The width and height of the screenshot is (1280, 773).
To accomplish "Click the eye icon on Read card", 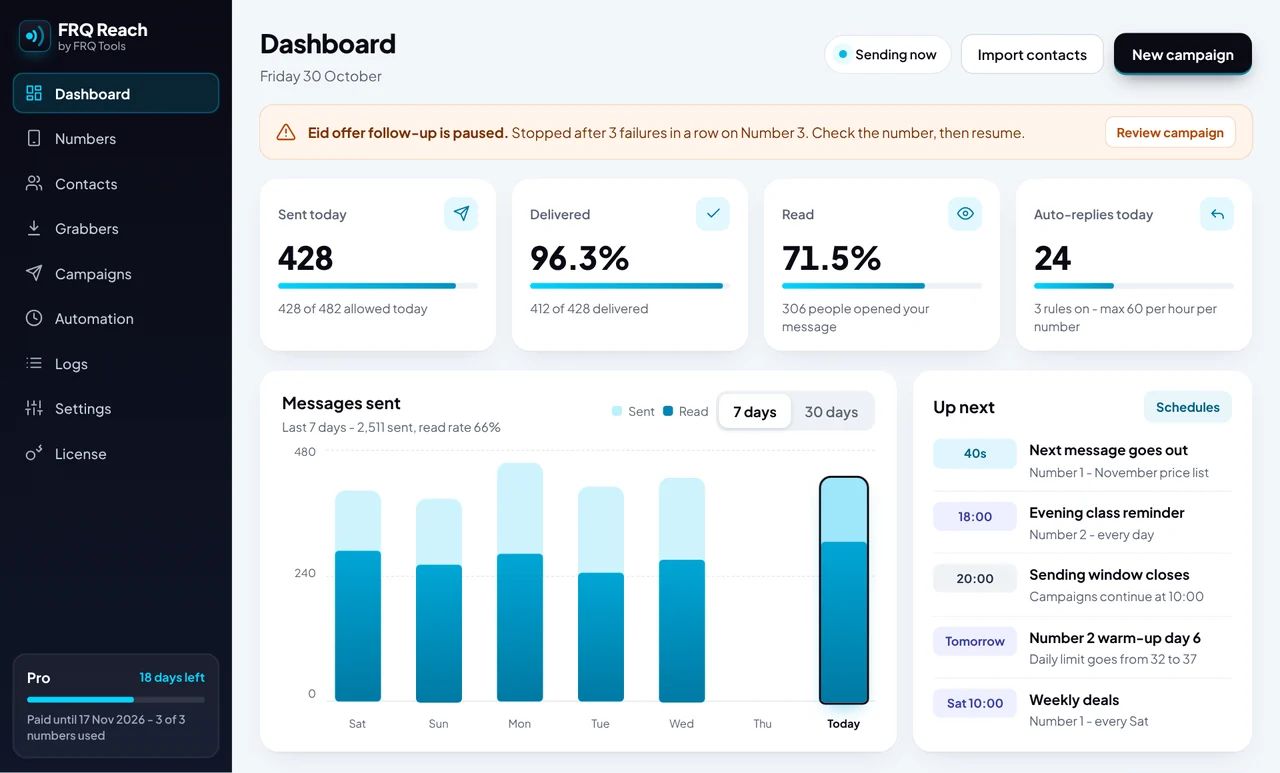I will coord(965,213).
